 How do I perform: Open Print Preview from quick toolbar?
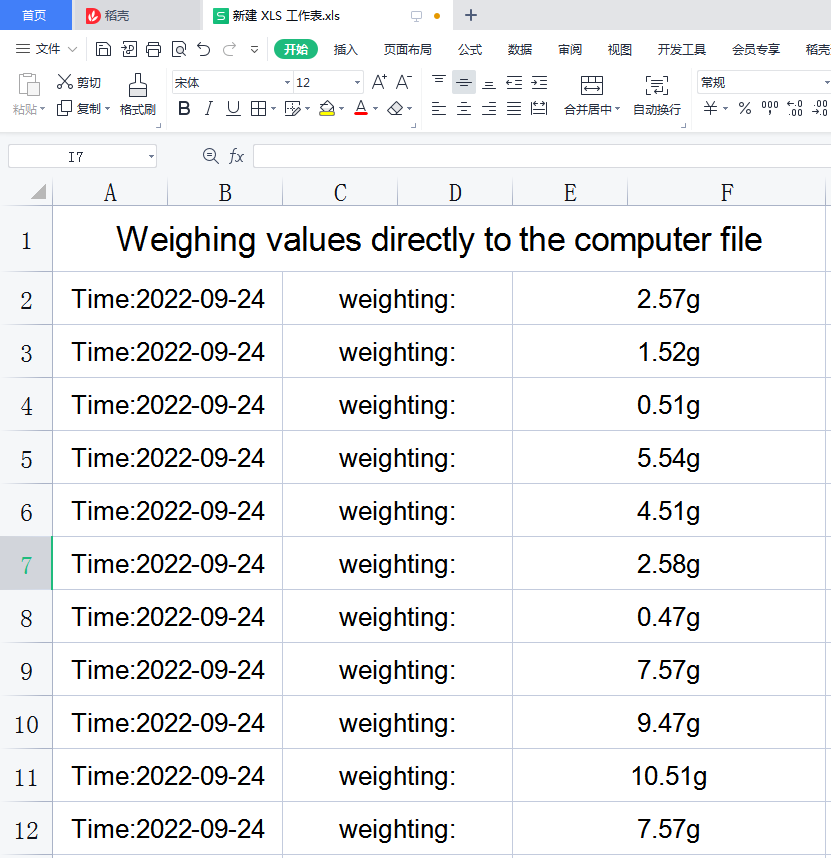(178, 49)
